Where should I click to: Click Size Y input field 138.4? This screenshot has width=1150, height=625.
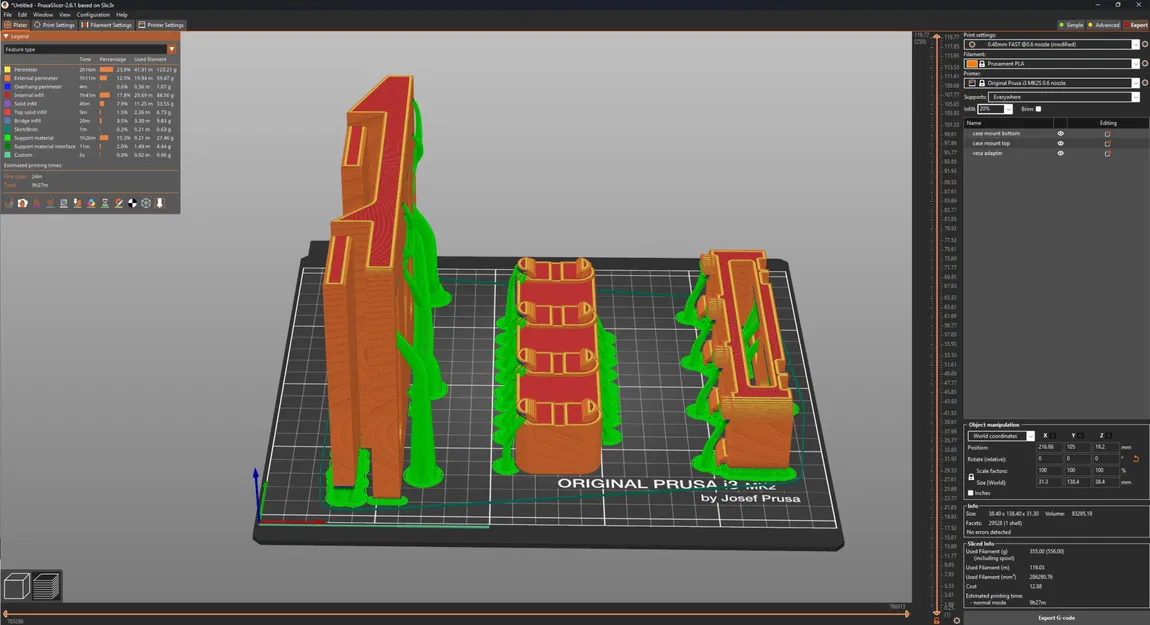pyautogui.click(x=1077, y=483)
